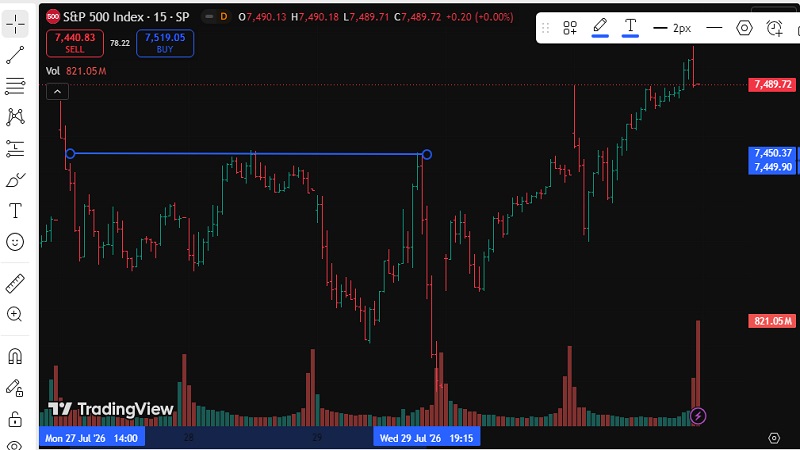
Task: Lock all drawing tools
Action: pyautogui.click(x=15, y=420)
